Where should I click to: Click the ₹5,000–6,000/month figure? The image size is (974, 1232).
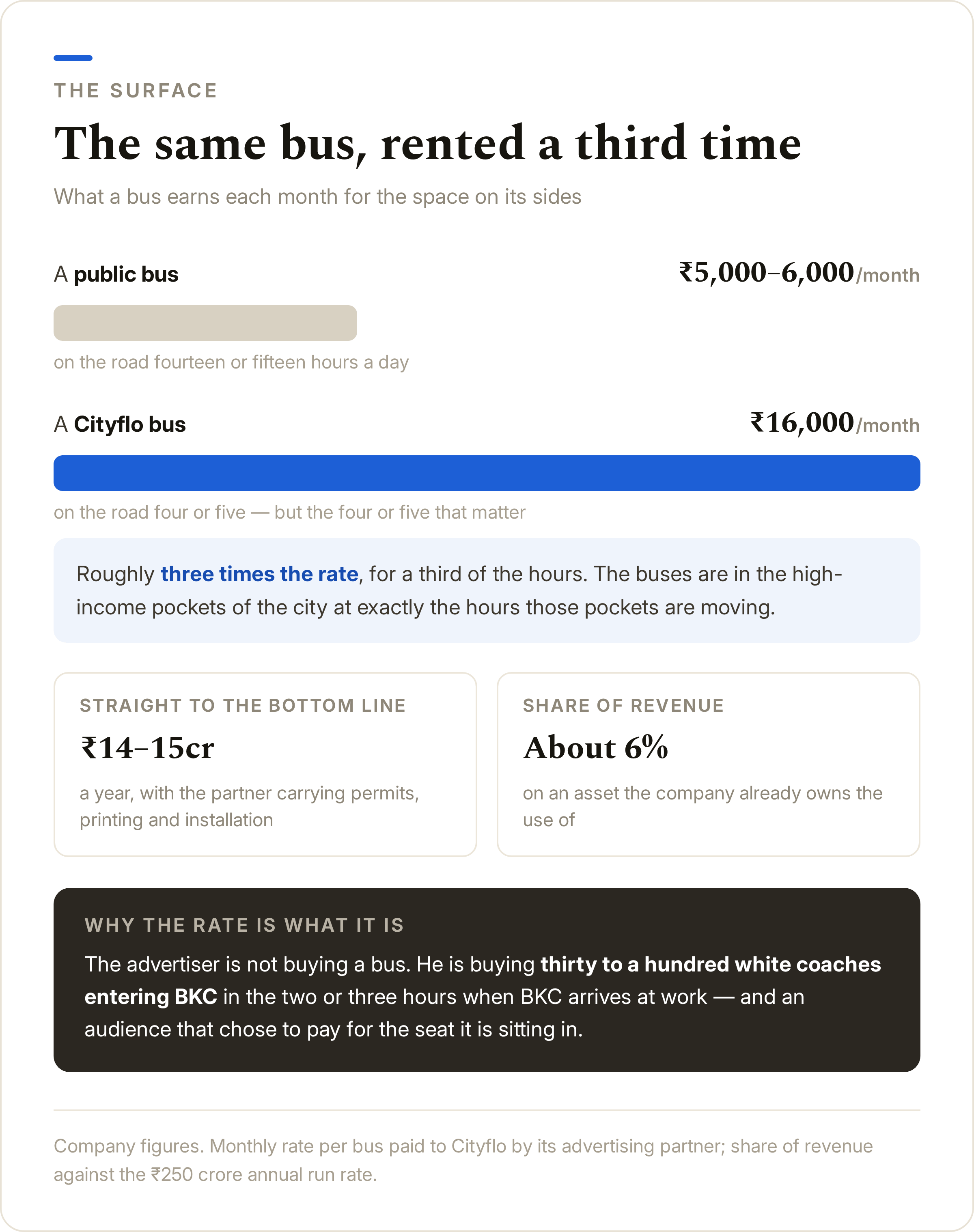tap(799, 273)
